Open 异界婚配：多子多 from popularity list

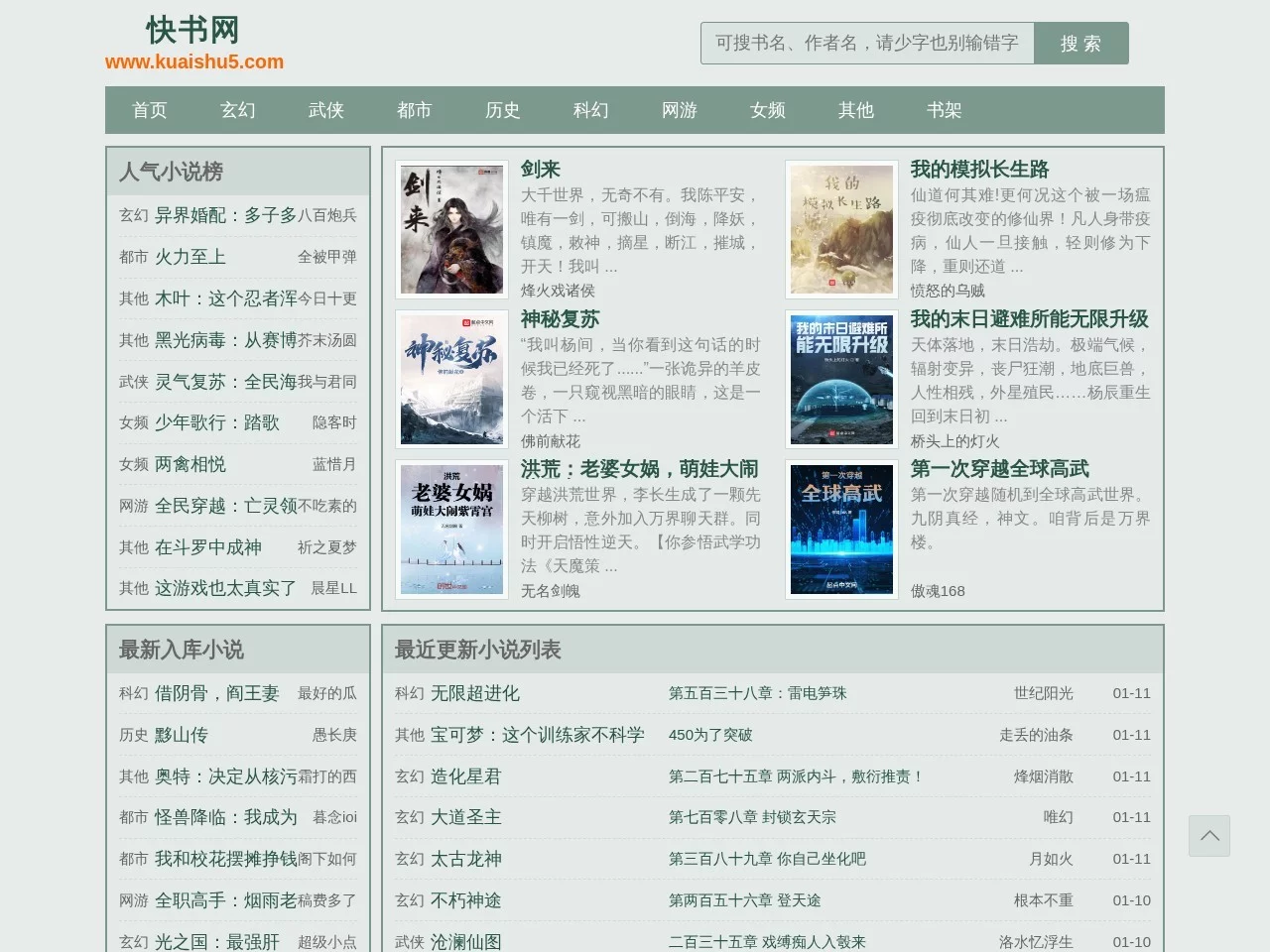pyautogui.click(x=226, y=215)
